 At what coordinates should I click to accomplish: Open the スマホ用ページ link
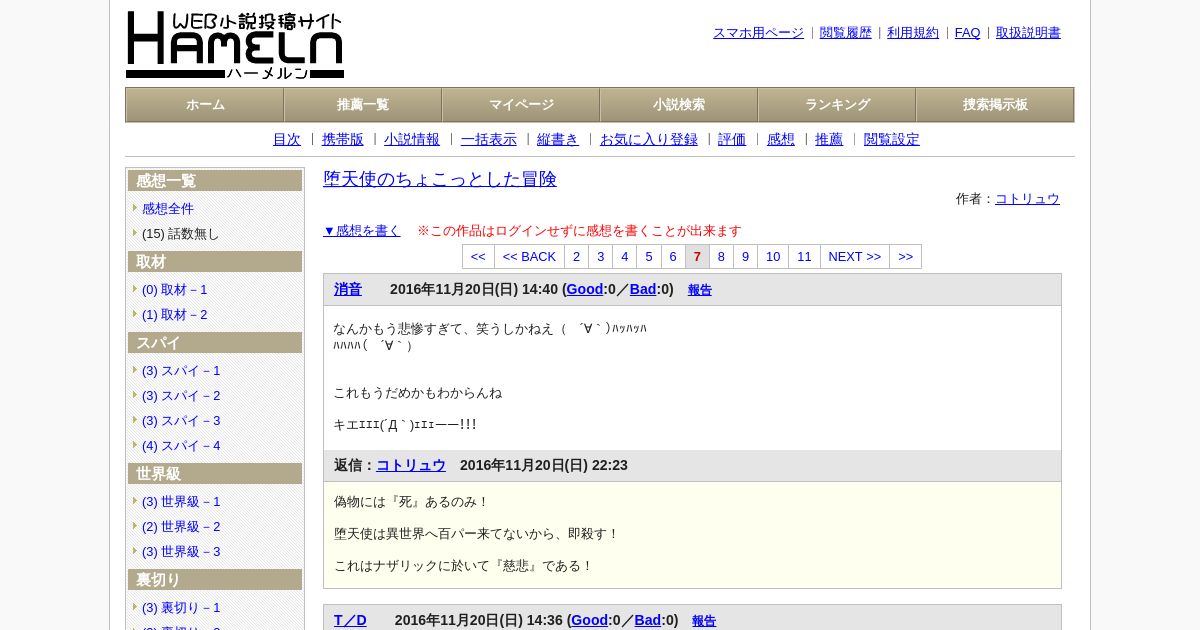[x=758, y=33]
